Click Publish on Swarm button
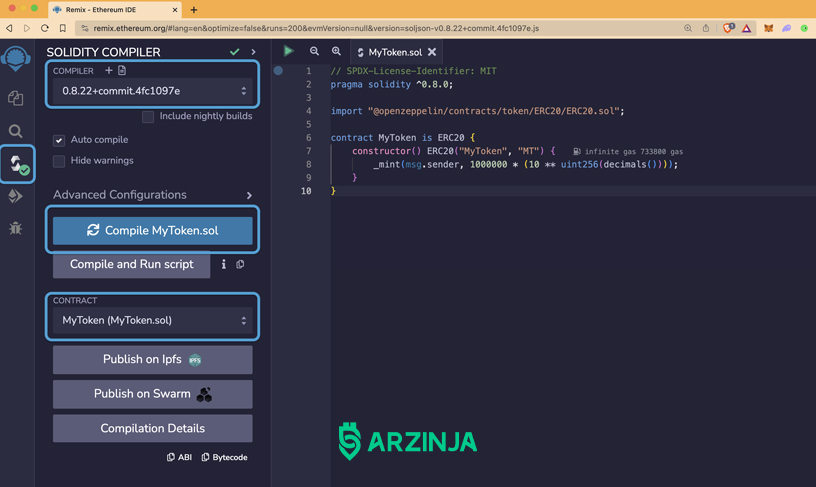This screenshot has width=816, height=487. click(x=152, y=394)
